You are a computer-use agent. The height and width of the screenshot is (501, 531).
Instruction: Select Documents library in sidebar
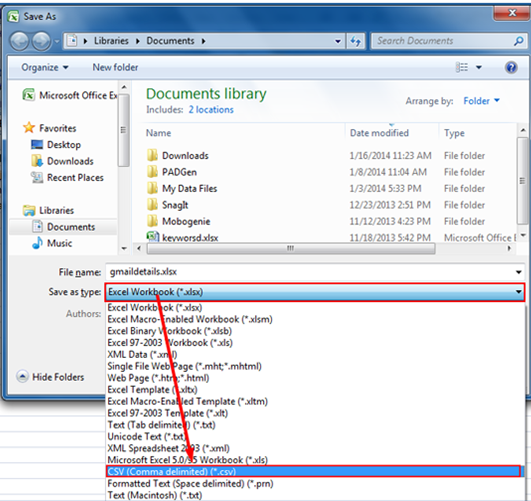click(x=64, y=227)
